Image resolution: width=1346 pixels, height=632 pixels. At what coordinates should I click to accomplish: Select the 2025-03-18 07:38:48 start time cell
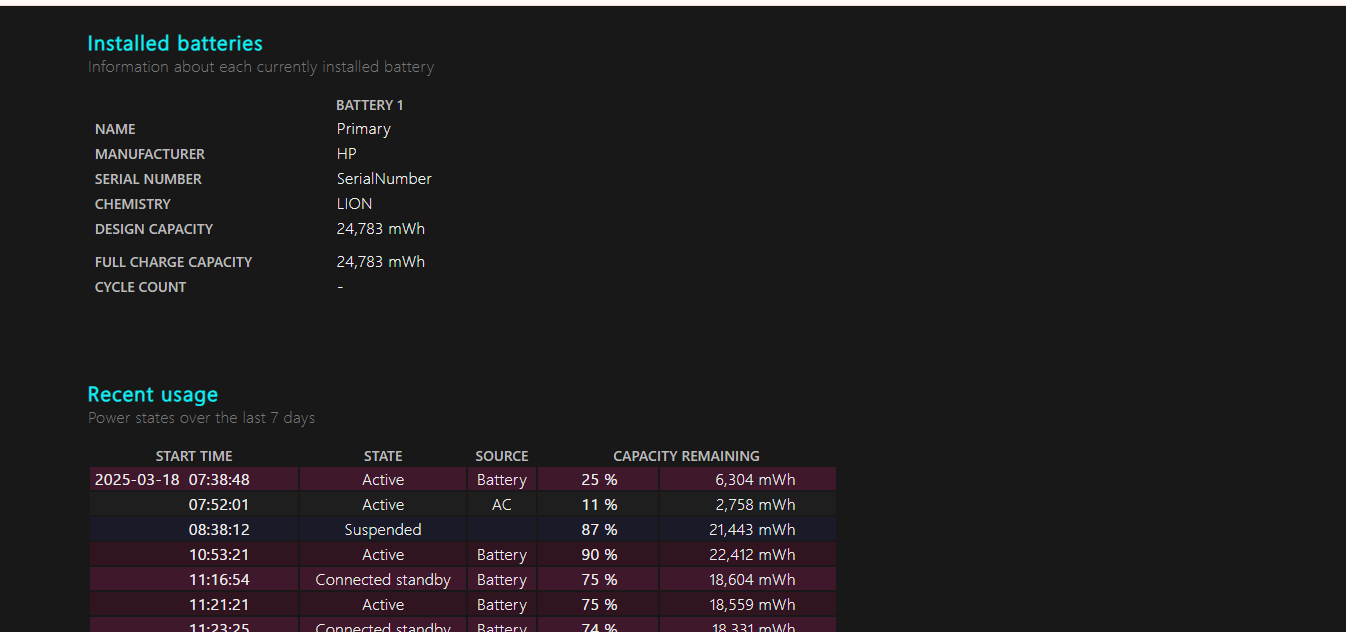(172, 480)
